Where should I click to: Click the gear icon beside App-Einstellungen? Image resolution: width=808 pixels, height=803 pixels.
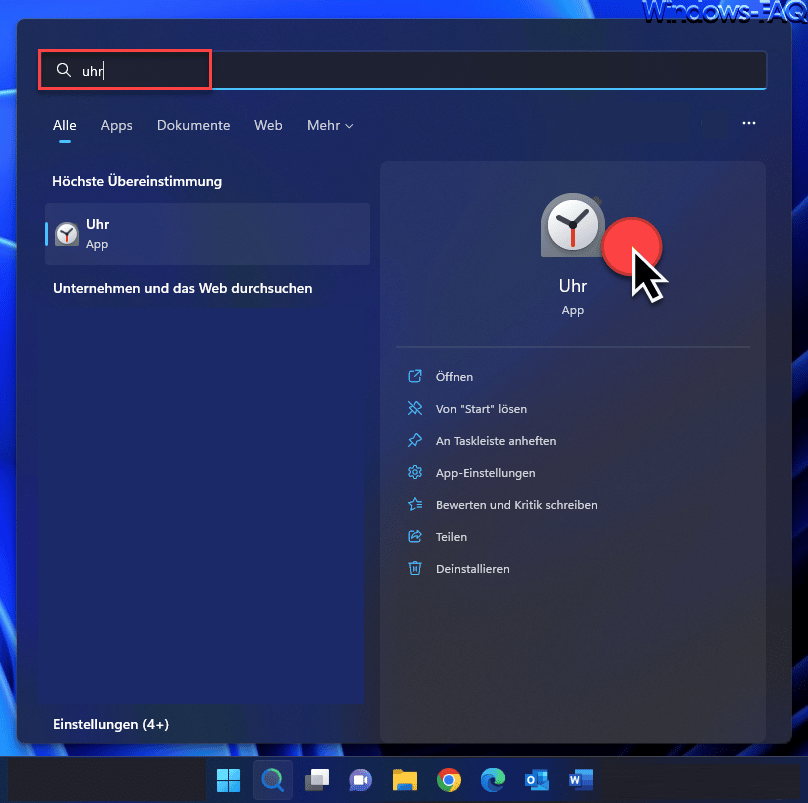pos(415,472)
